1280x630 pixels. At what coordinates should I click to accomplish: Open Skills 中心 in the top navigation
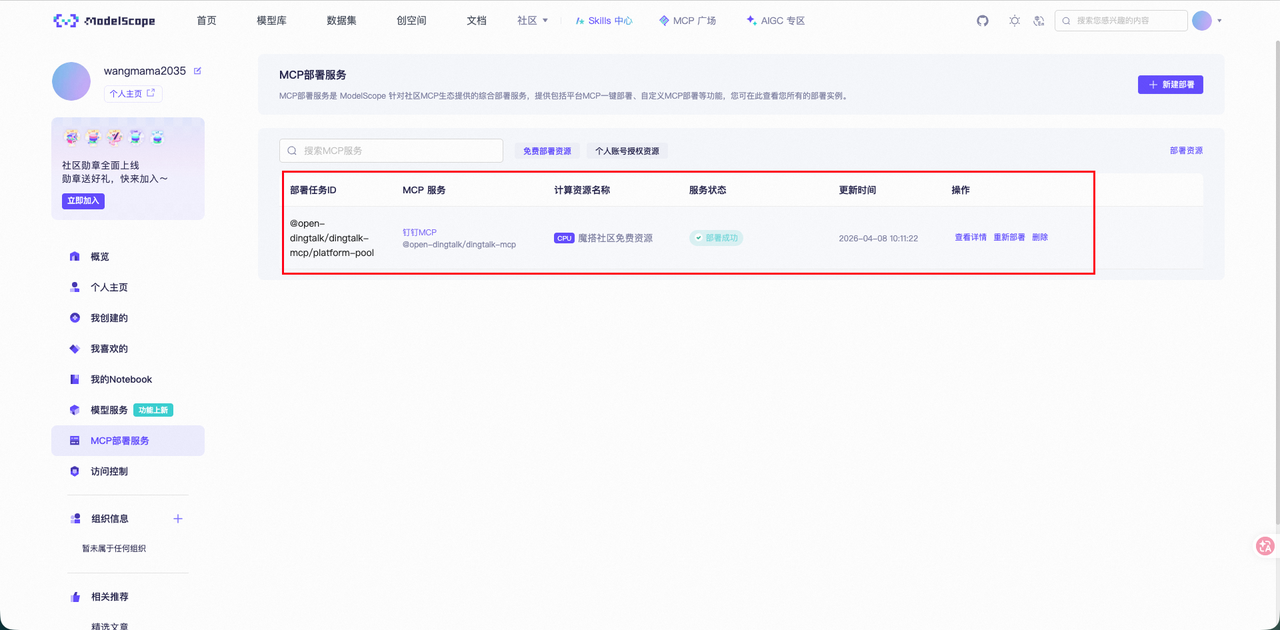(604, 20)
